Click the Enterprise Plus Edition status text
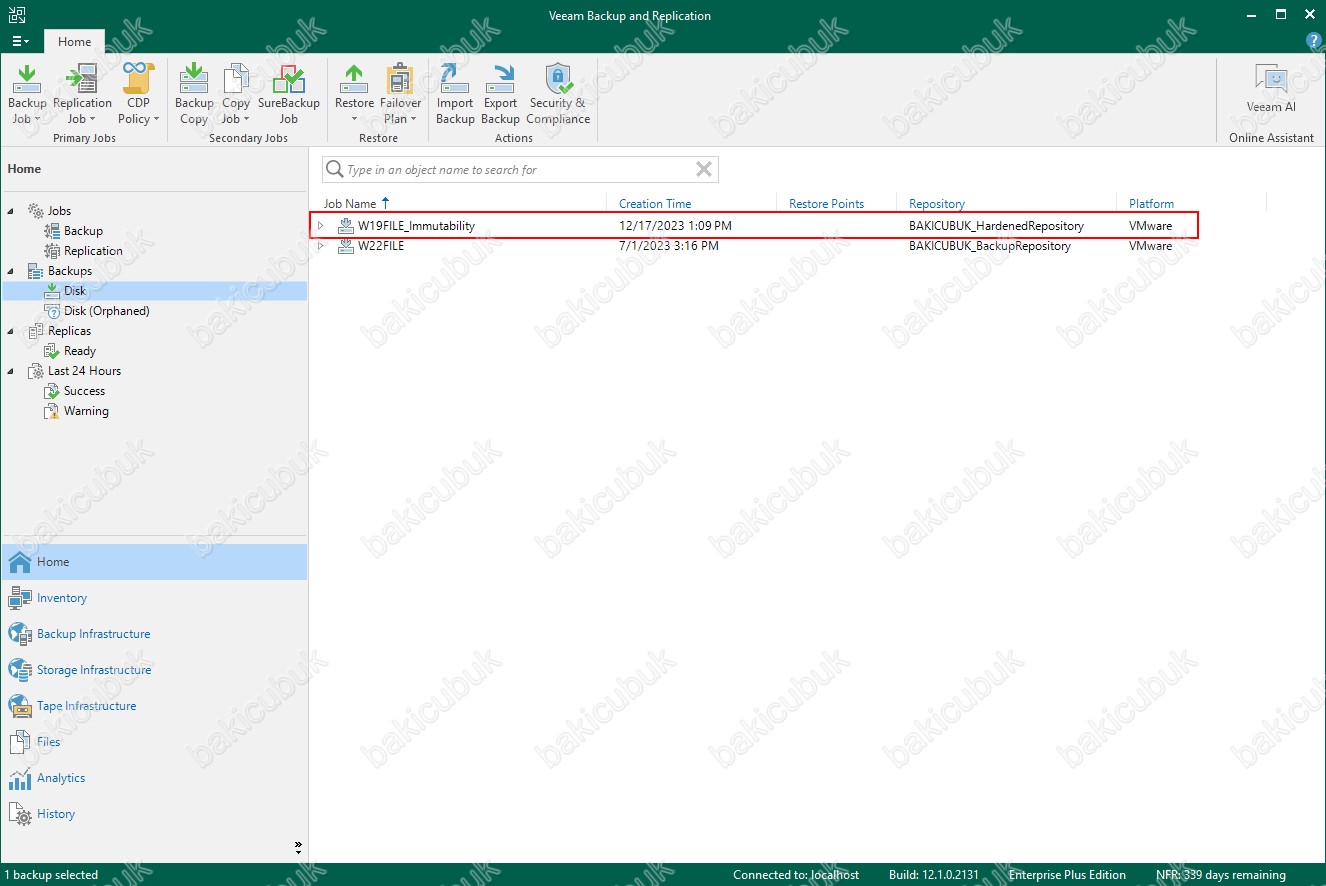The width and height of the screenshot is (1326, 886). (x=1067, y=875)
